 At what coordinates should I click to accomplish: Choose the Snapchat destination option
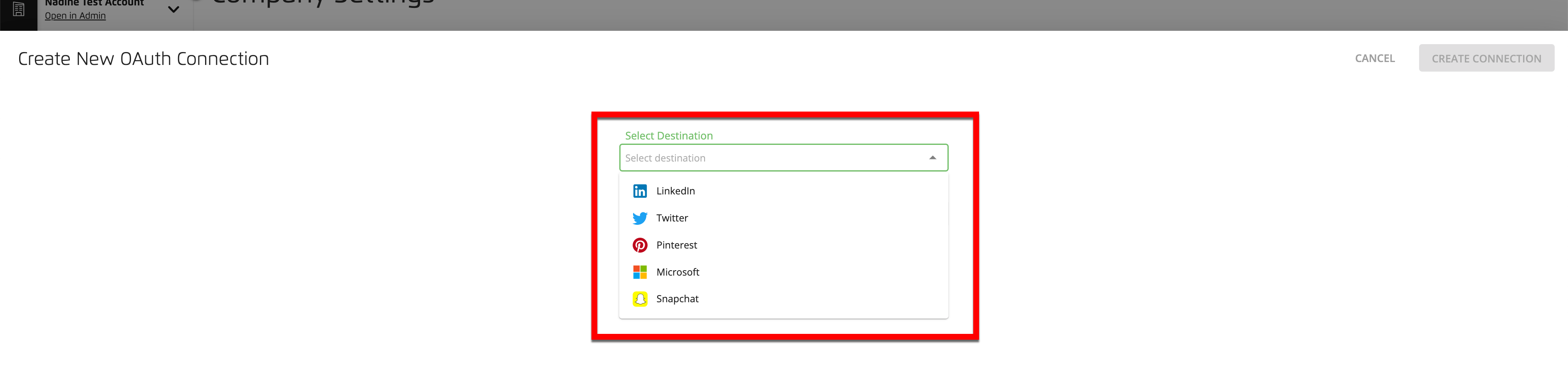(x=784, y=299)
